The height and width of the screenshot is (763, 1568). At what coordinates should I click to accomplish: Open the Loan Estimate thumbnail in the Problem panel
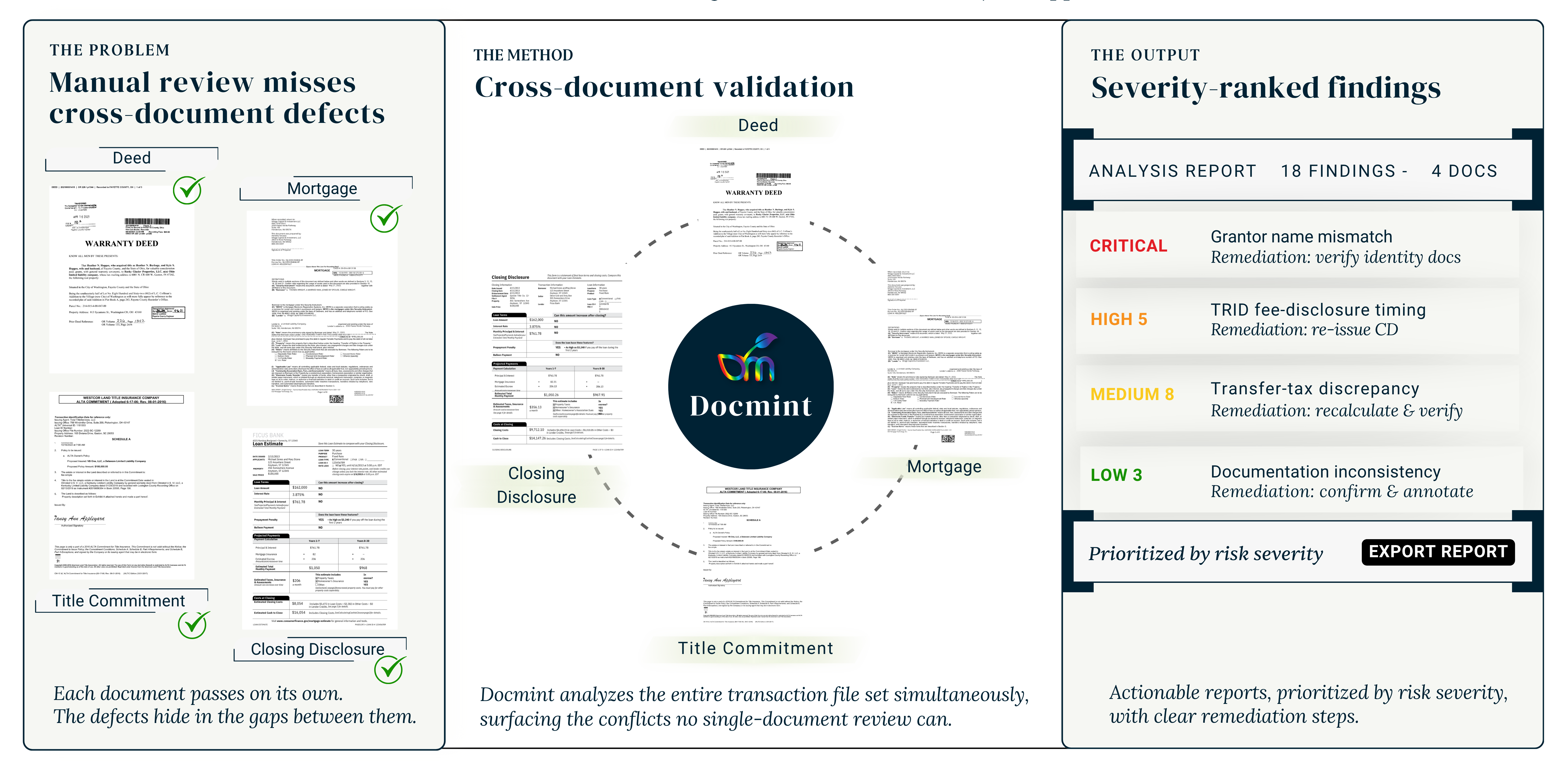(320, 528)
